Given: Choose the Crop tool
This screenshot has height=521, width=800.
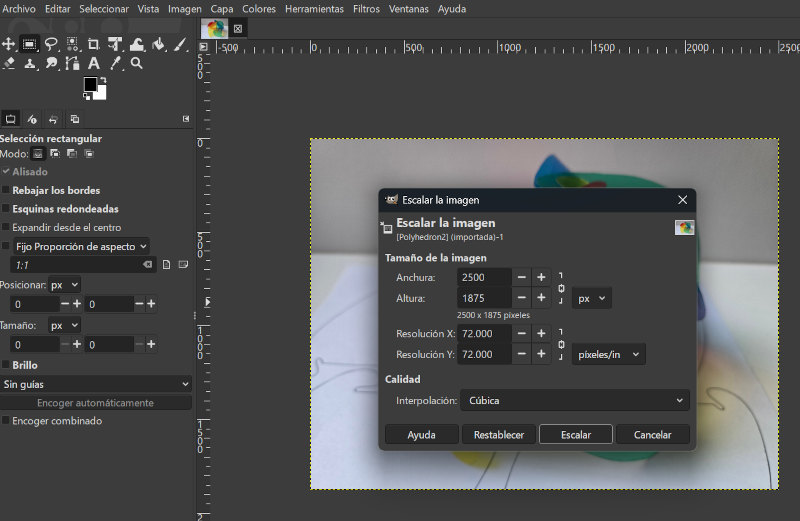Looking at the screenshot, I should [x=94, y=44].
